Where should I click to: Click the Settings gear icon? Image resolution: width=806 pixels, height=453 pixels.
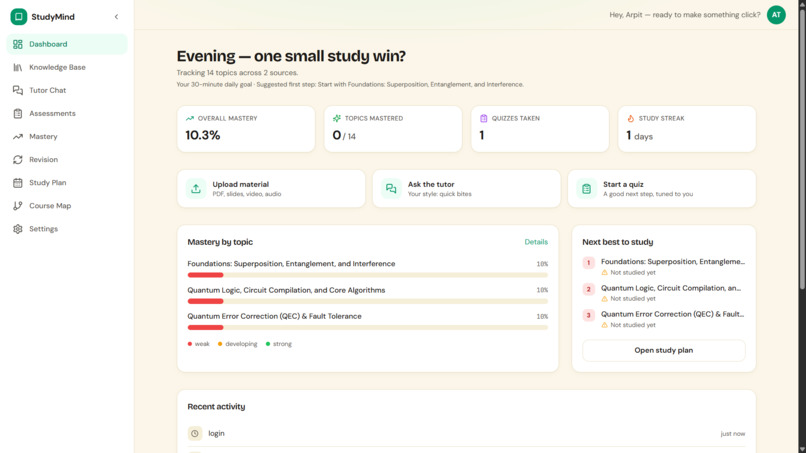pos(18,229)
